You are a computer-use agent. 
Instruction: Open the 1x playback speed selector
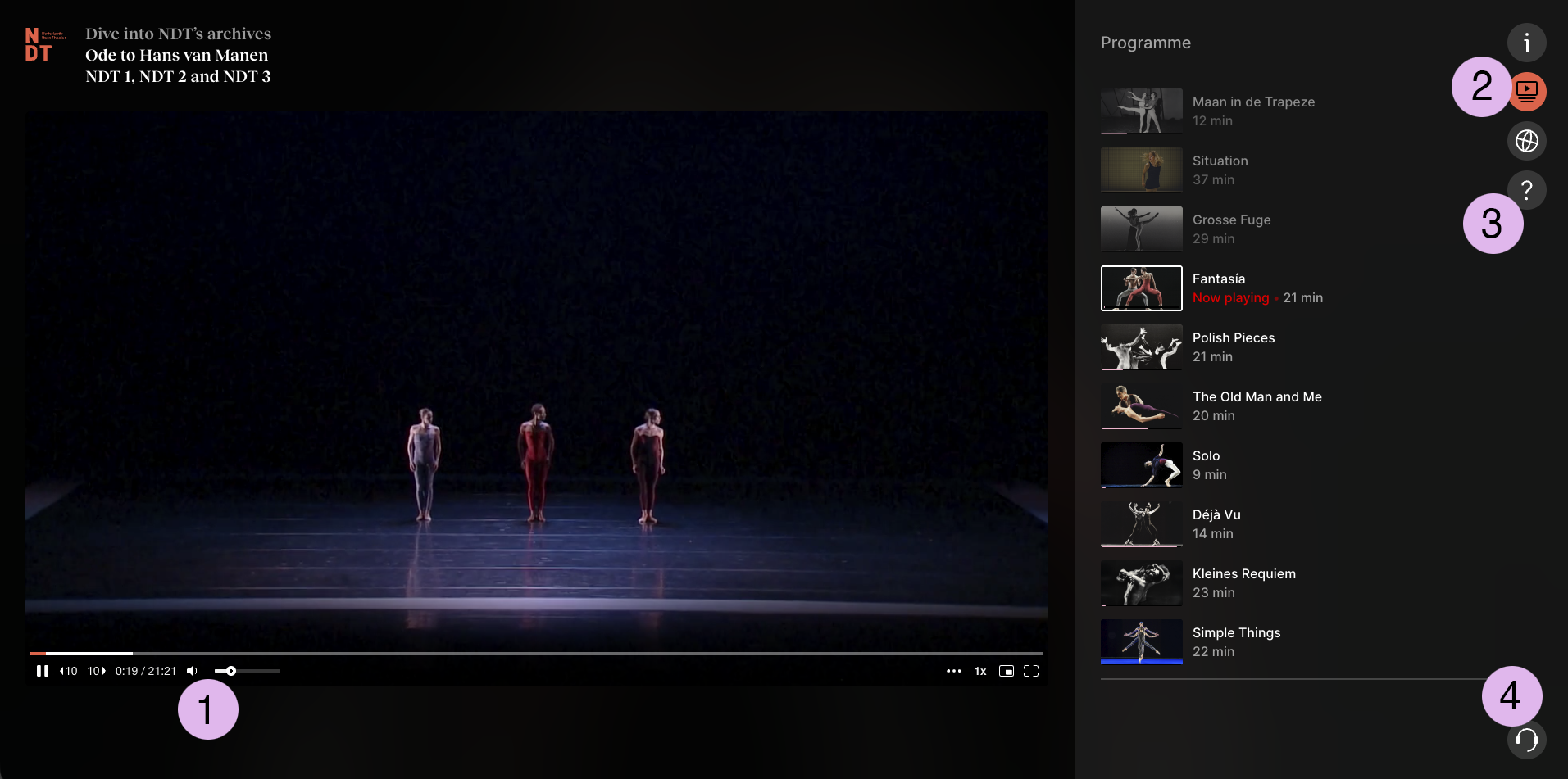click(x=980, y=671)
